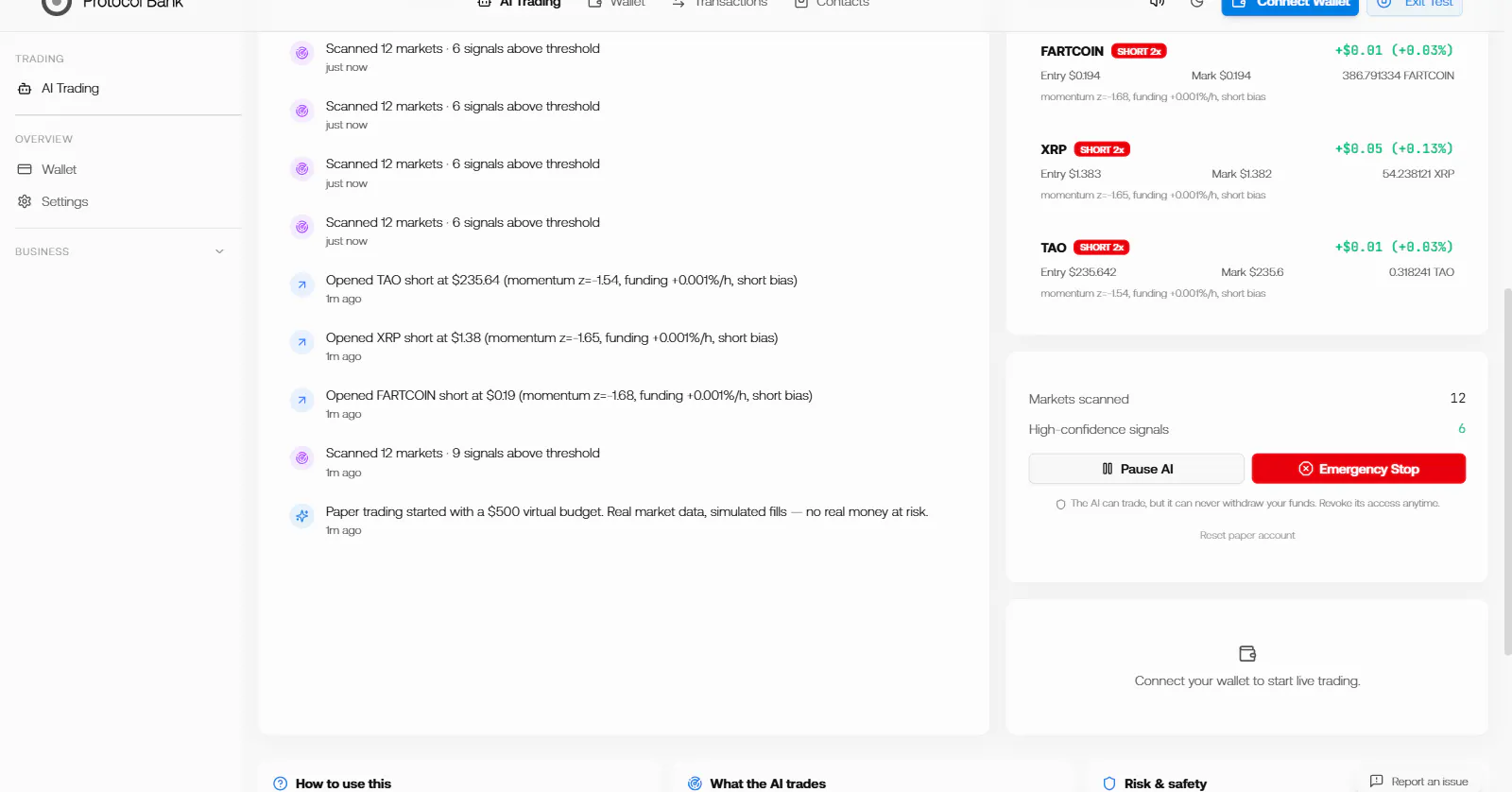Click Mark $1.382 in XRP position
Viewport: 1512px width, 792px height.
(1242, 174)
